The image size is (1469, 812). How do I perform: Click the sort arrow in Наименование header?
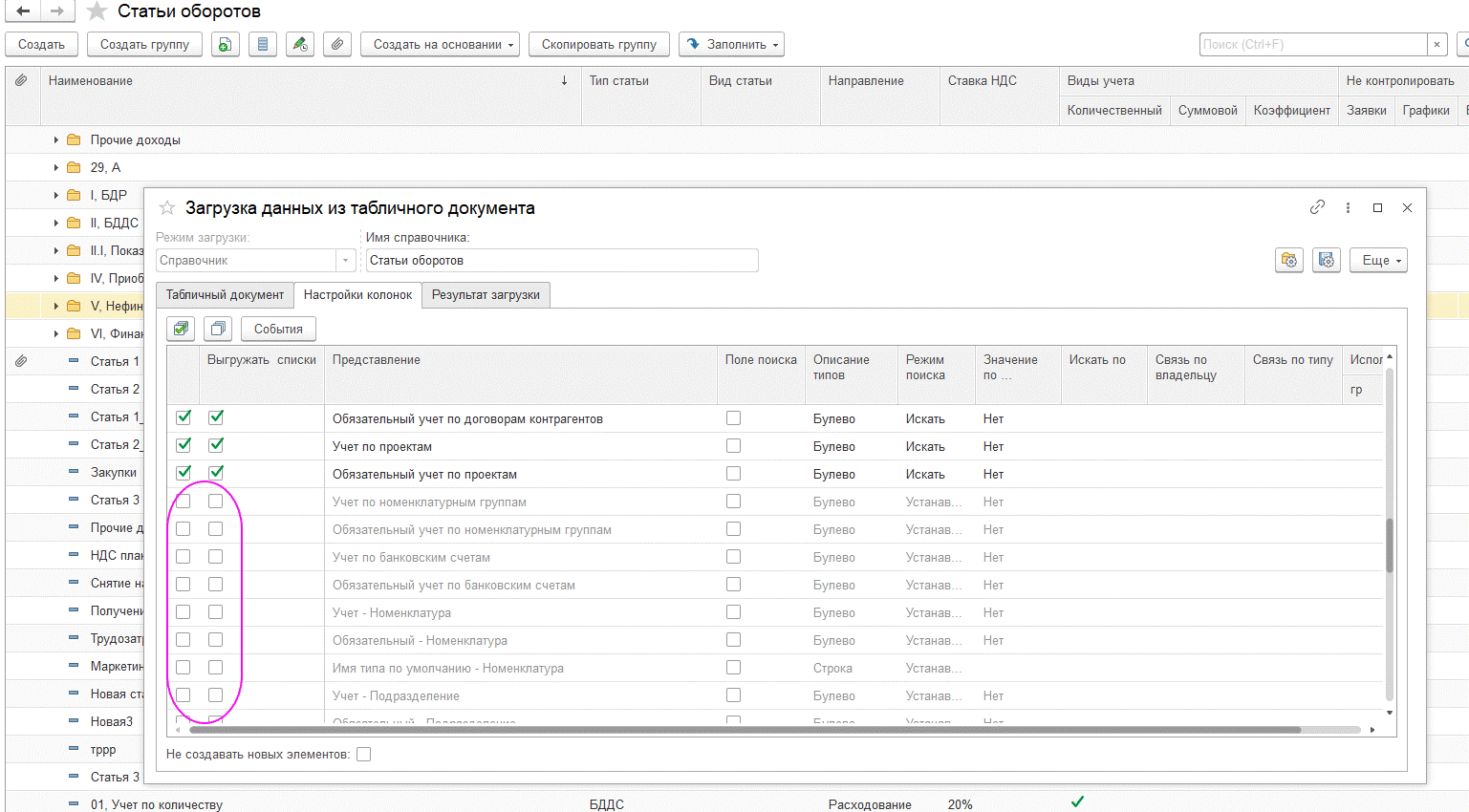point(564,81)
